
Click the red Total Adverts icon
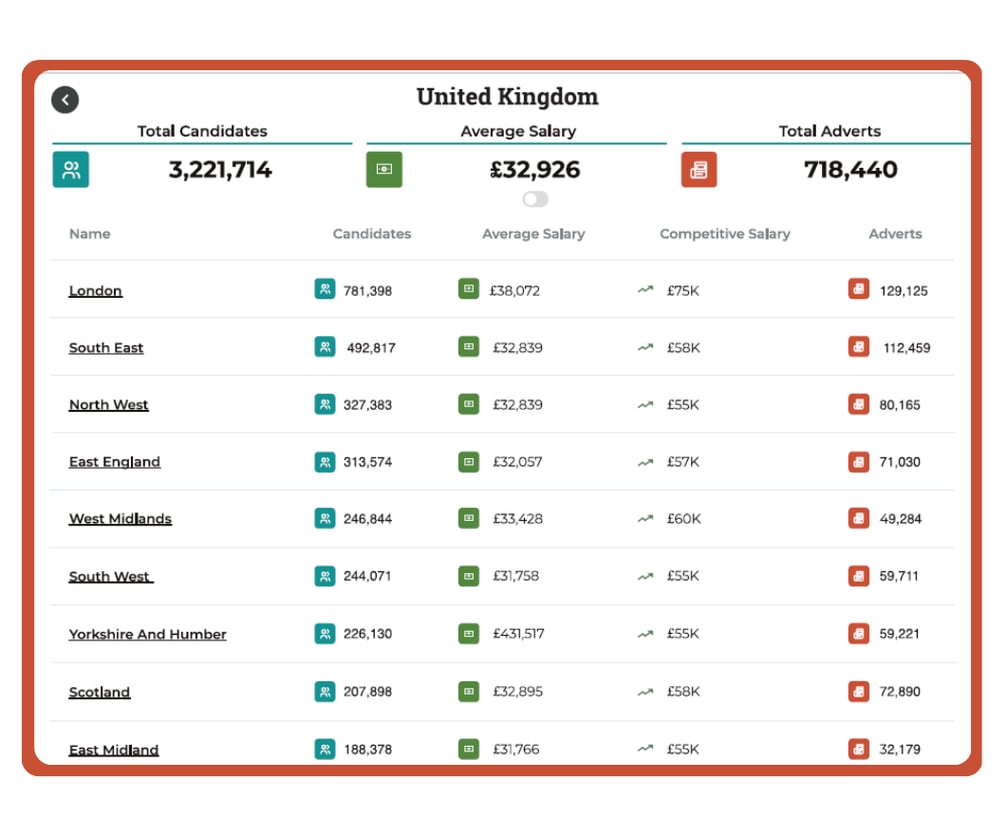click(699, 169)
